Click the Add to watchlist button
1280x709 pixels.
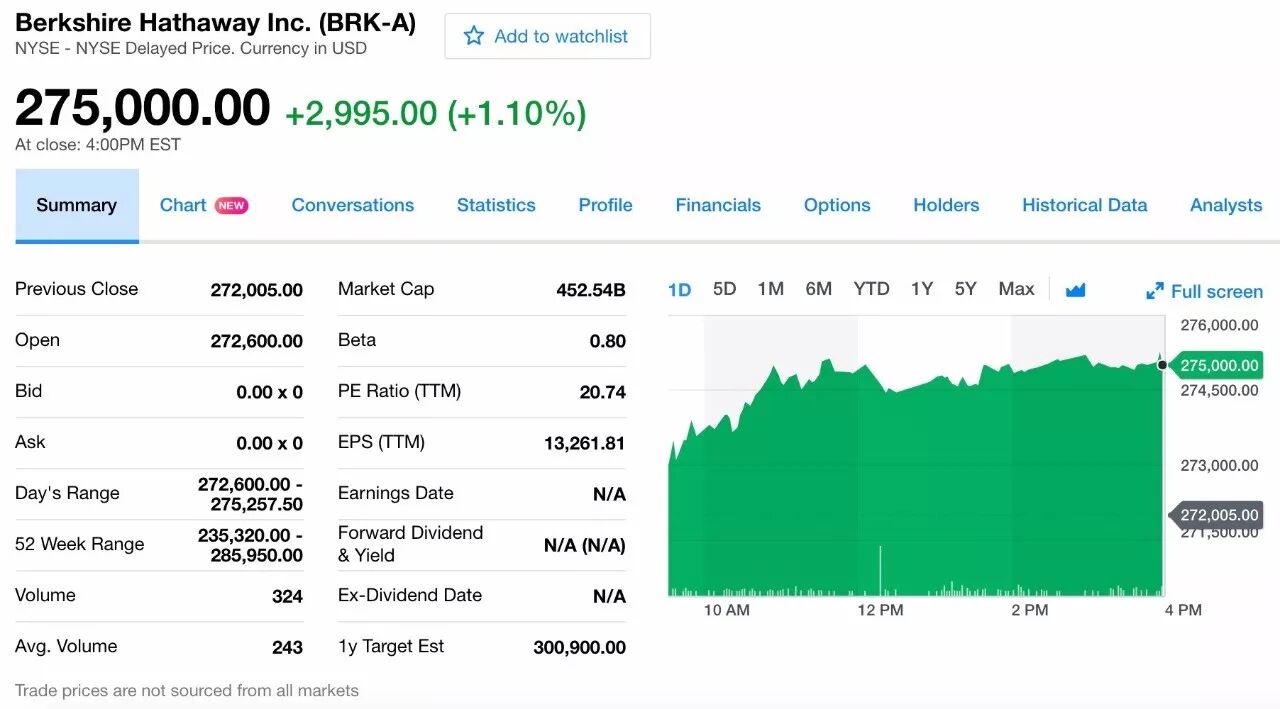click(547, 36)
